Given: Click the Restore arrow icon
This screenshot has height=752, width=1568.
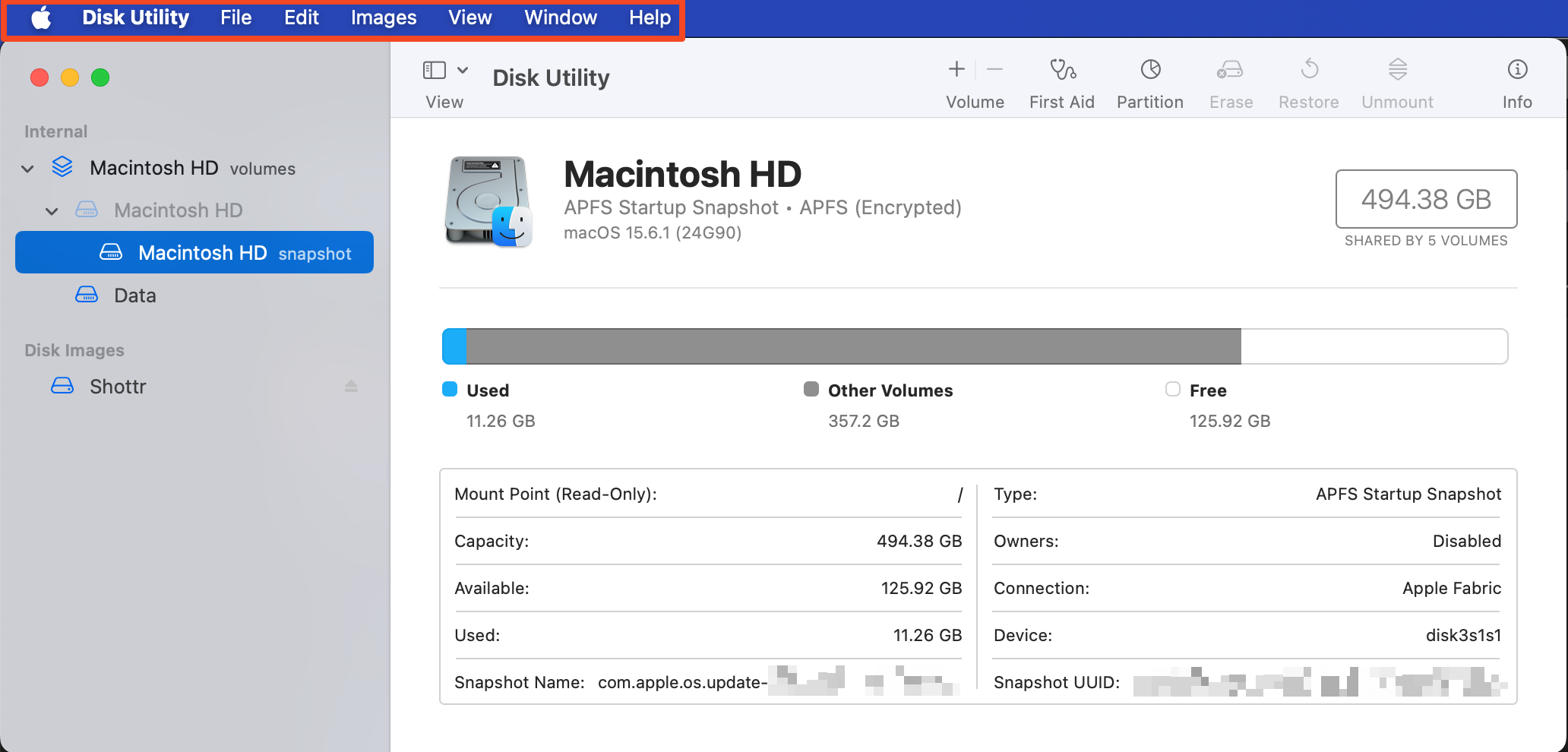Looking at the screenshot, I should coord(1309,69).
